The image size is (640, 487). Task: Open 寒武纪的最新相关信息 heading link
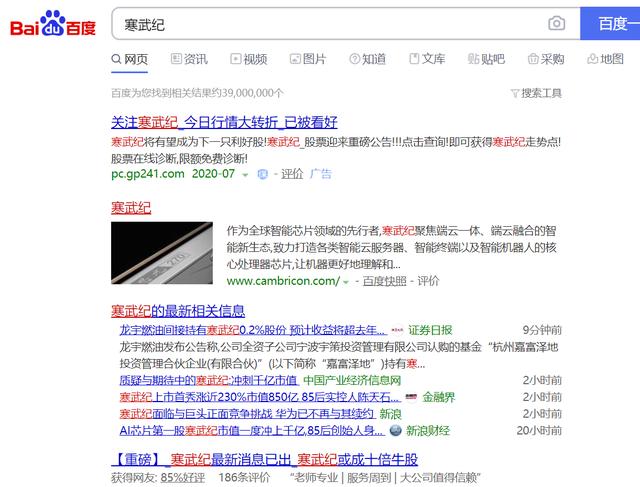click(x=178, y=311)
